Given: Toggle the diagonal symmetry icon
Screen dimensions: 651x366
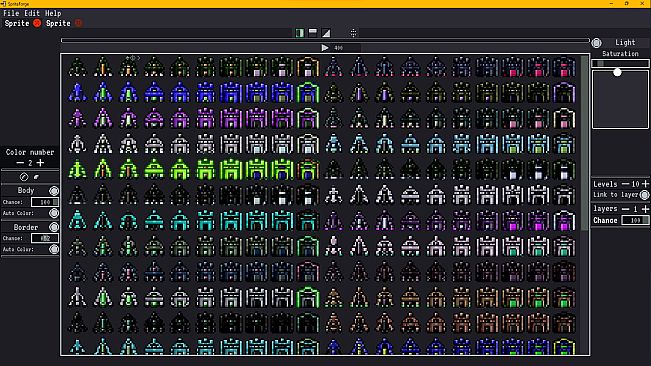Looking at the screenshot, I should (326, 33).
